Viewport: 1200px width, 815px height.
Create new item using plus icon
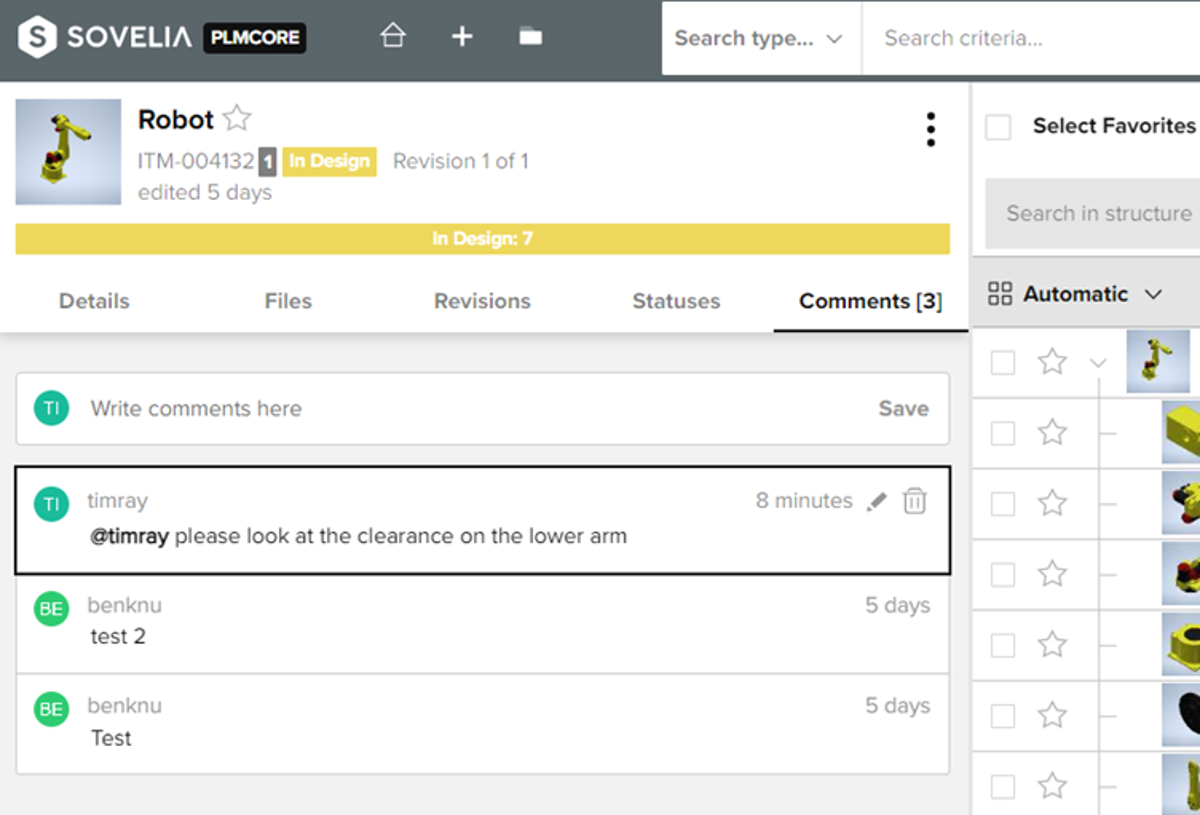[x=462, y=36]
